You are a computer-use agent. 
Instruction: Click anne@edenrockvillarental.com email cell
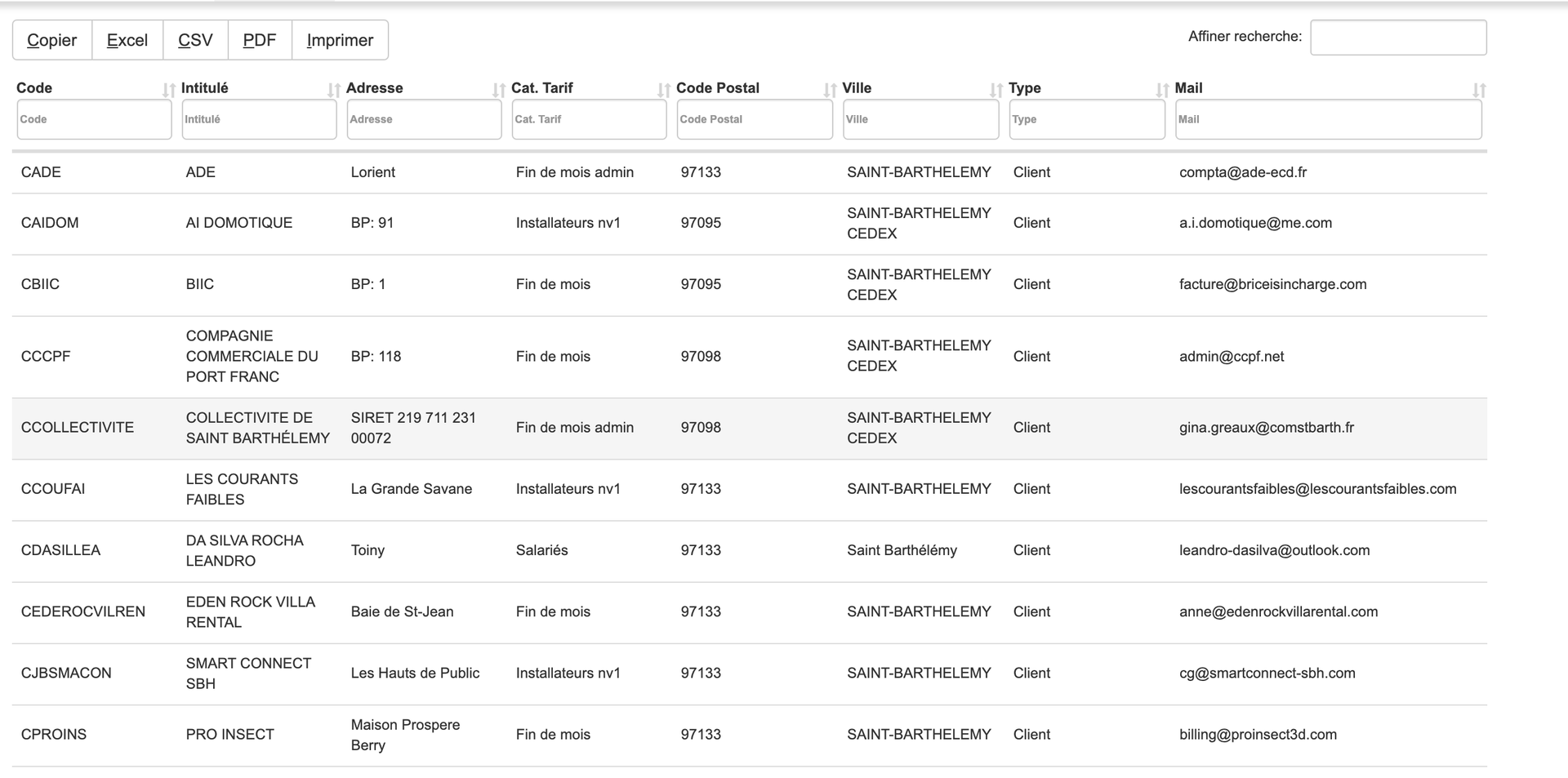coord(1279,611)
